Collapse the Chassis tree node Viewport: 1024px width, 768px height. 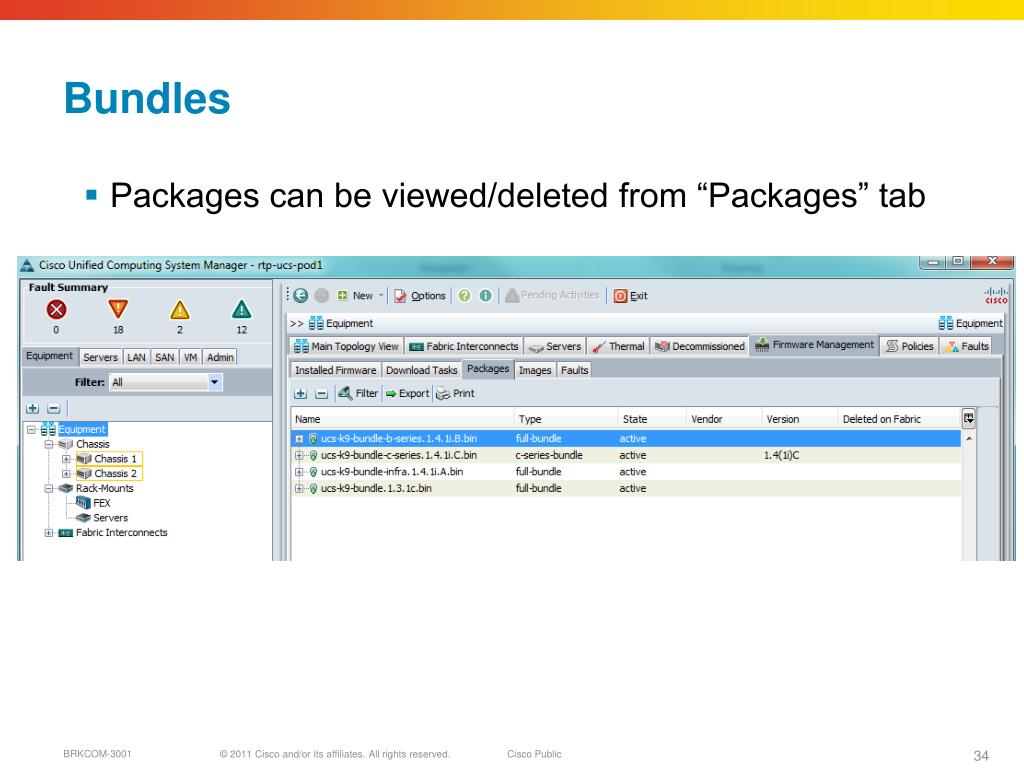coord(49,445)
